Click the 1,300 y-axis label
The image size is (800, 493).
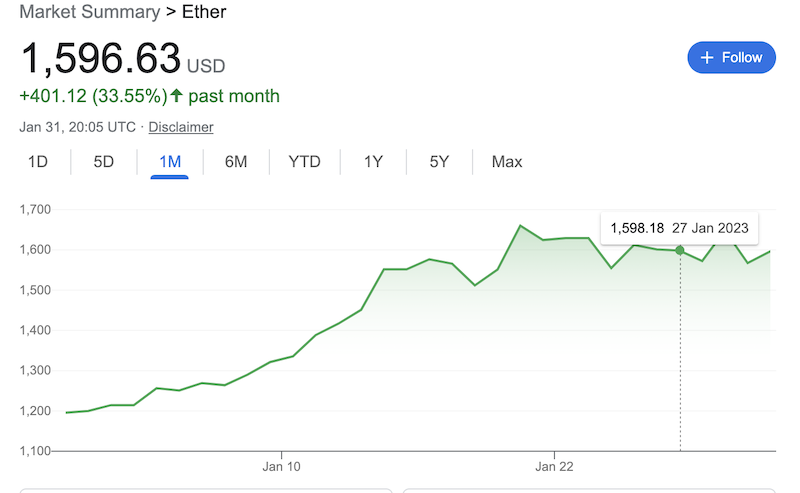click(x=35, y=371)
